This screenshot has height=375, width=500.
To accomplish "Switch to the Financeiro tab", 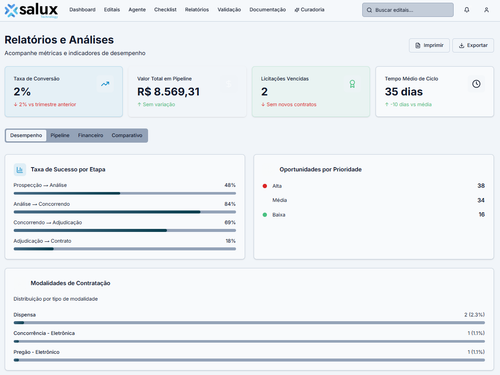I will tap(90, 135).
